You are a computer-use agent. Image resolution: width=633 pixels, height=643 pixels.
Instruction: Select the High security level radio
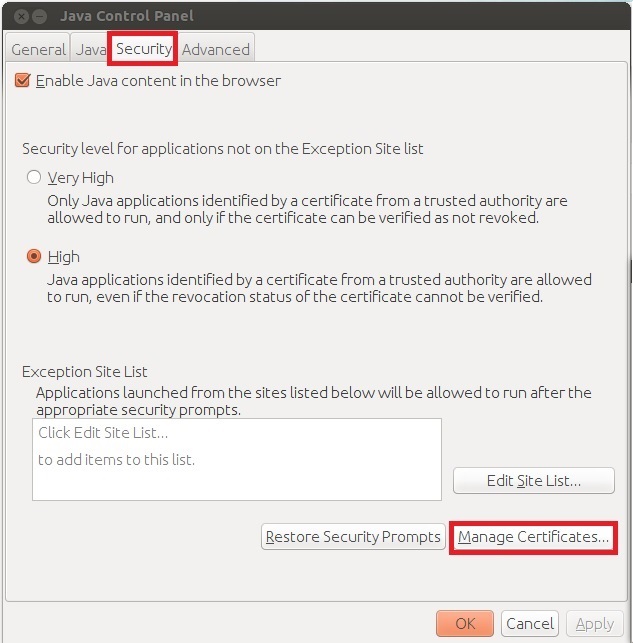click(35, 257)
